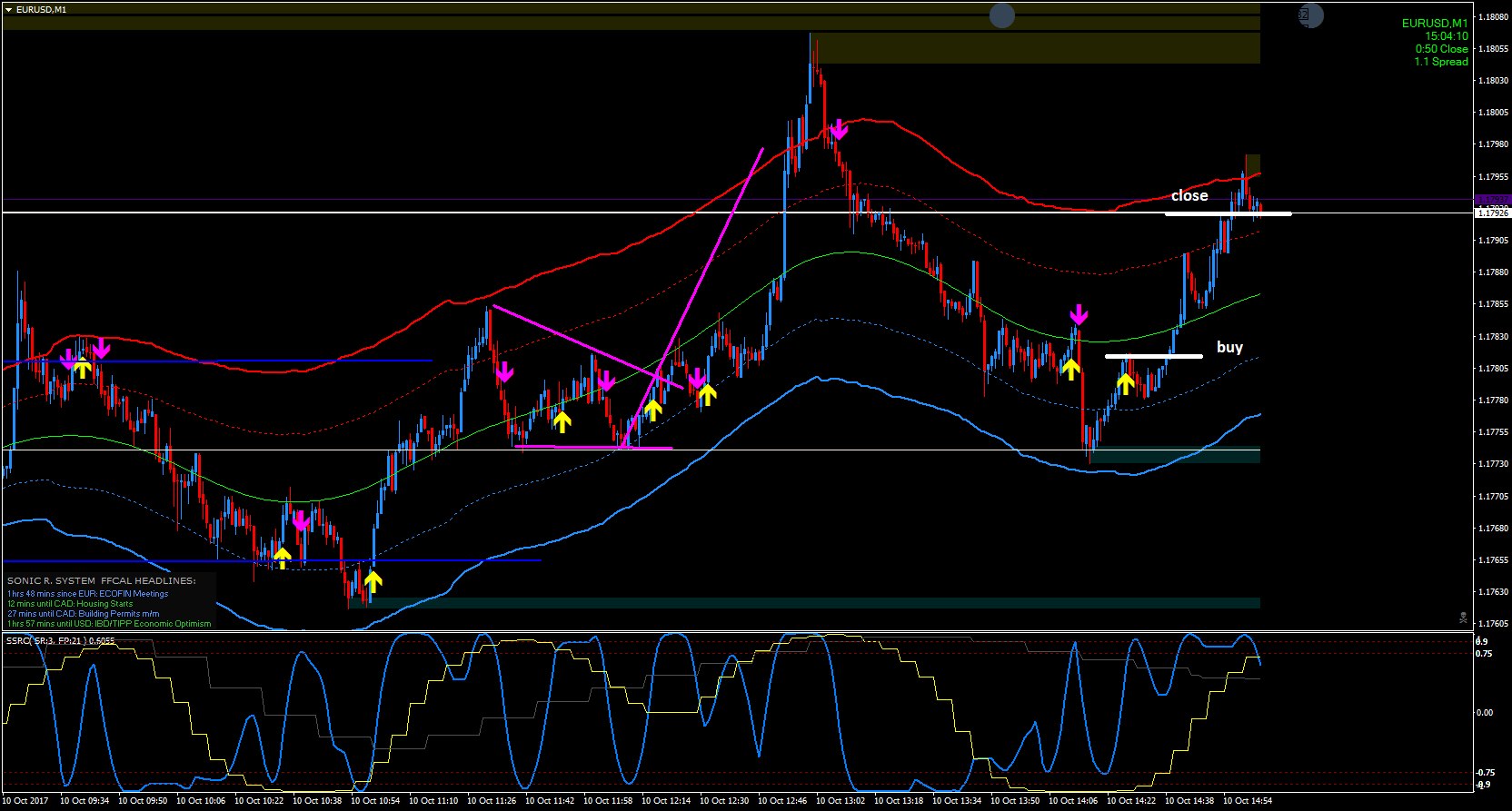Click the 'close' text label

point(1189,195)
